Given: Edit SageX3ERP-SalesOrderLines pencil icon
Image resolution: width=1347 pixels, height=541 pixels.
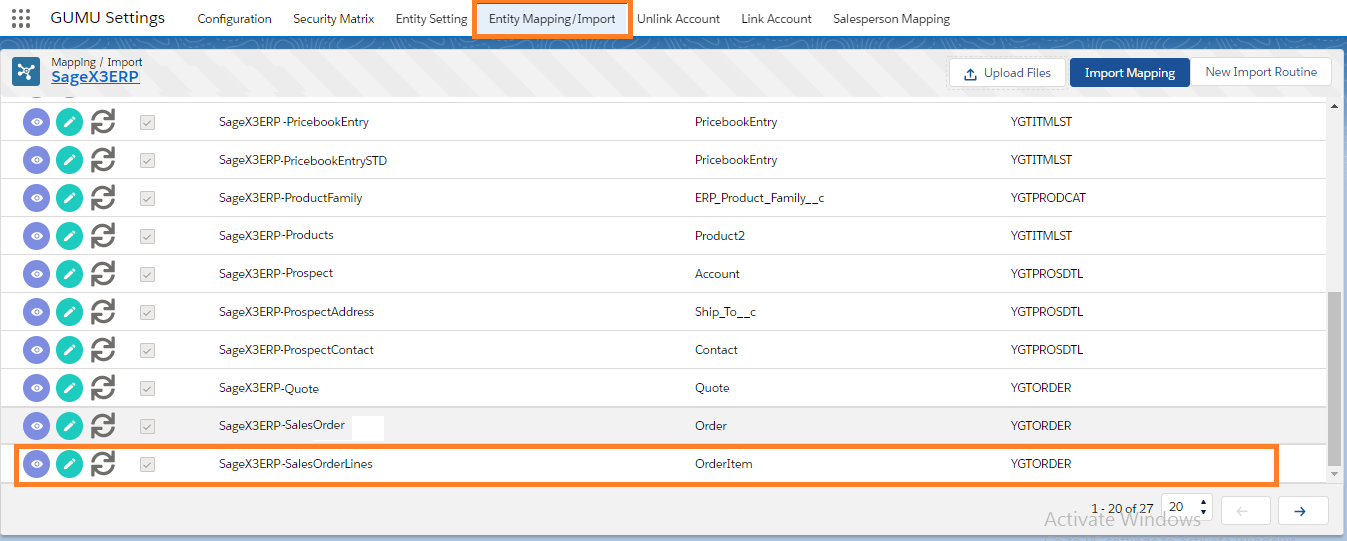Looking at the screenshot, I should click(x=69, y=464).
